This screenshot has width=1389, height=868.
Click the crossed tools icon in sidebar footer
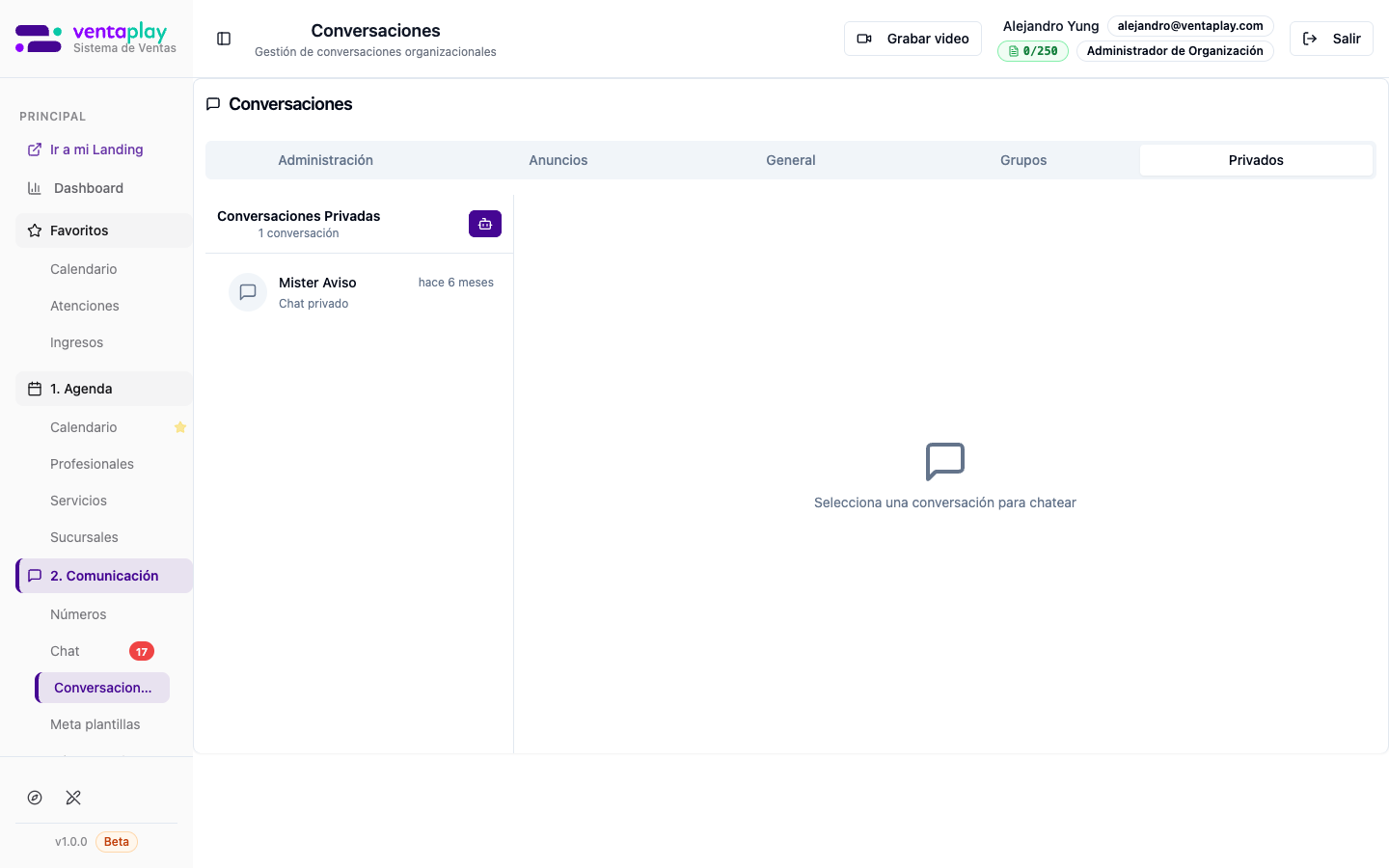73,798
